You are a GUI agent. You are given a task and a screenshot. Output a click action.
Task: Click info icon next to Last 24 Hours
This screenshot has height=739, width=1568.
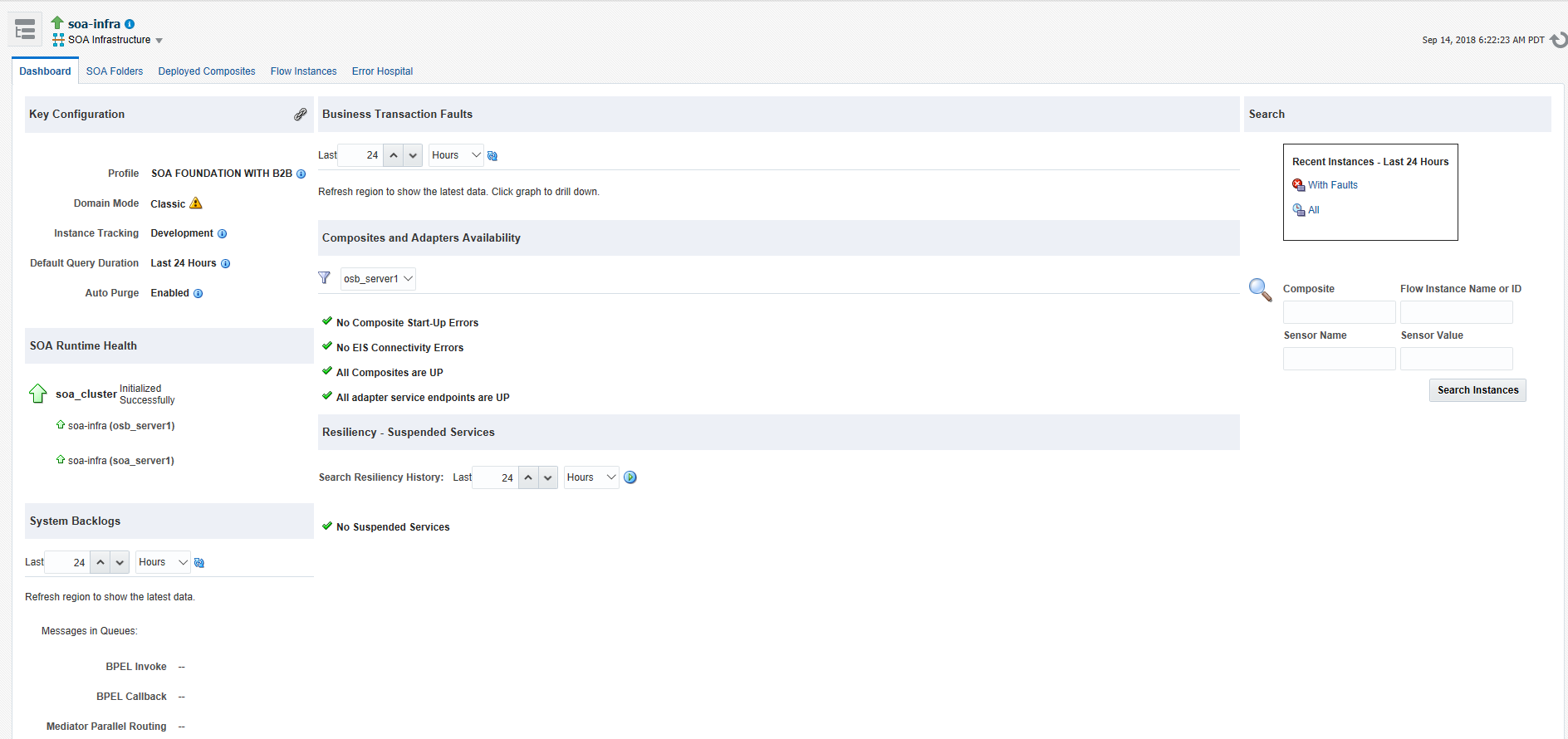(225, 264)
